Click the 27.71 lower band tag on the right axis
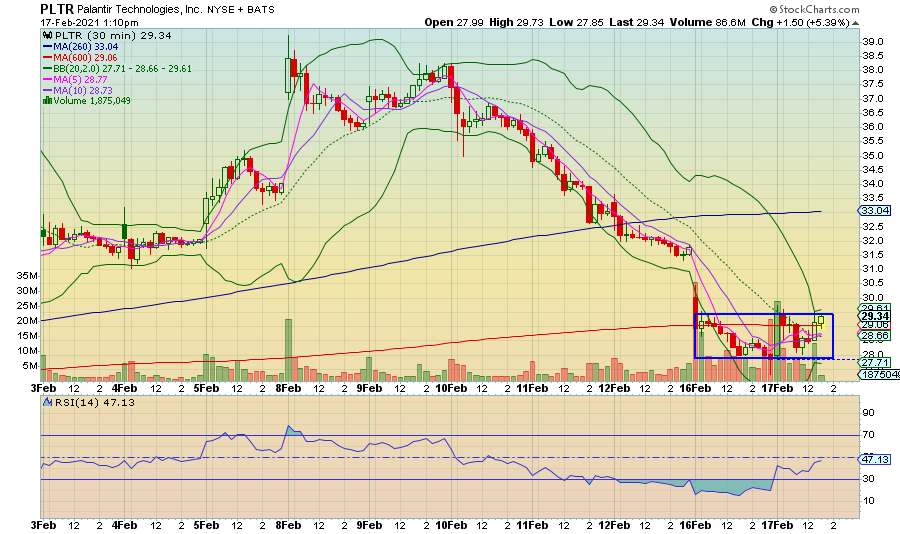Image resolution: width=900 pixels, height=534 pixels. point(875,362)
